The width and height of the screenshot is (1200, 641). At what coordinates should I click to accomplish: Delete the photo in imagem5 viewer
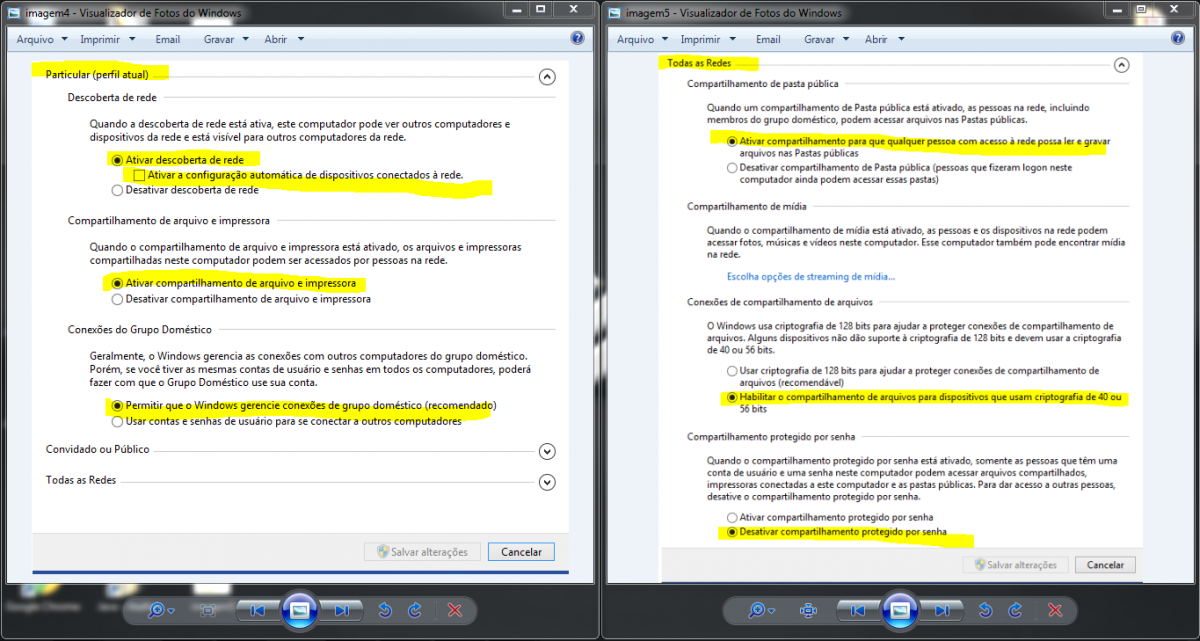1054,610
